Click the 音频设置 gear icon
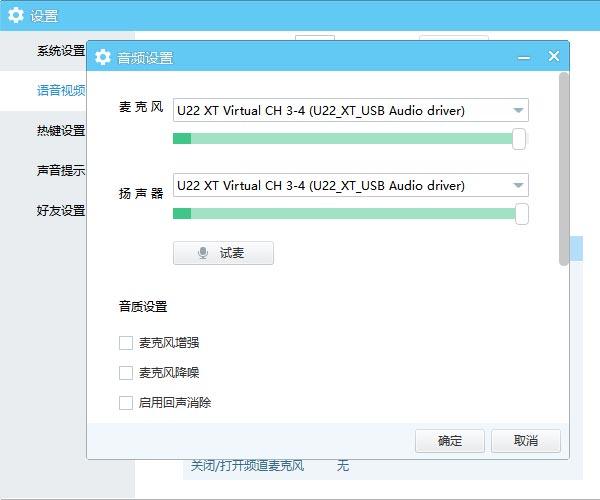 point(103,57)
